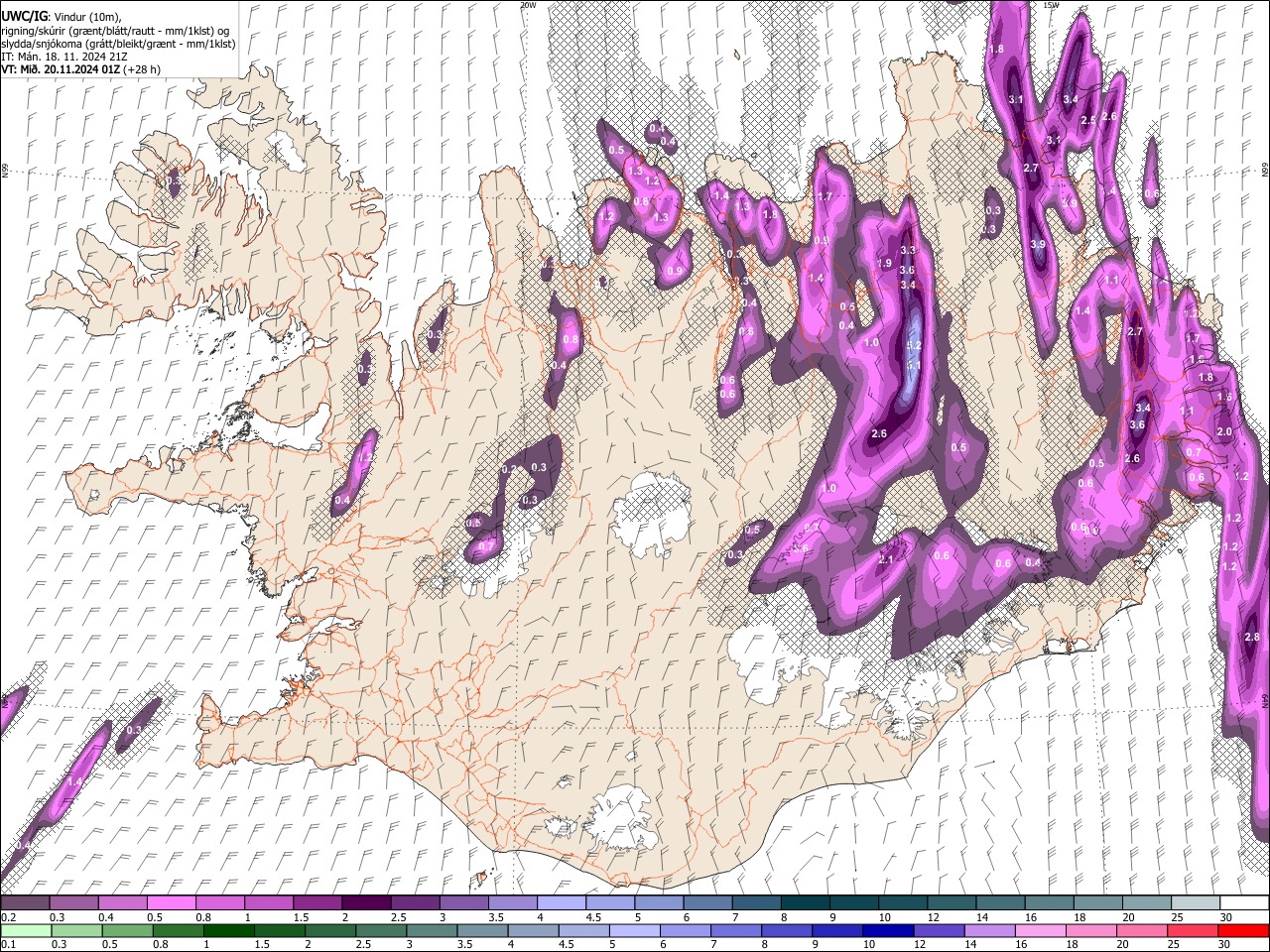Click the 'UWC/IG' title heading
The image size is (1270, 952).
pos(24,16)
